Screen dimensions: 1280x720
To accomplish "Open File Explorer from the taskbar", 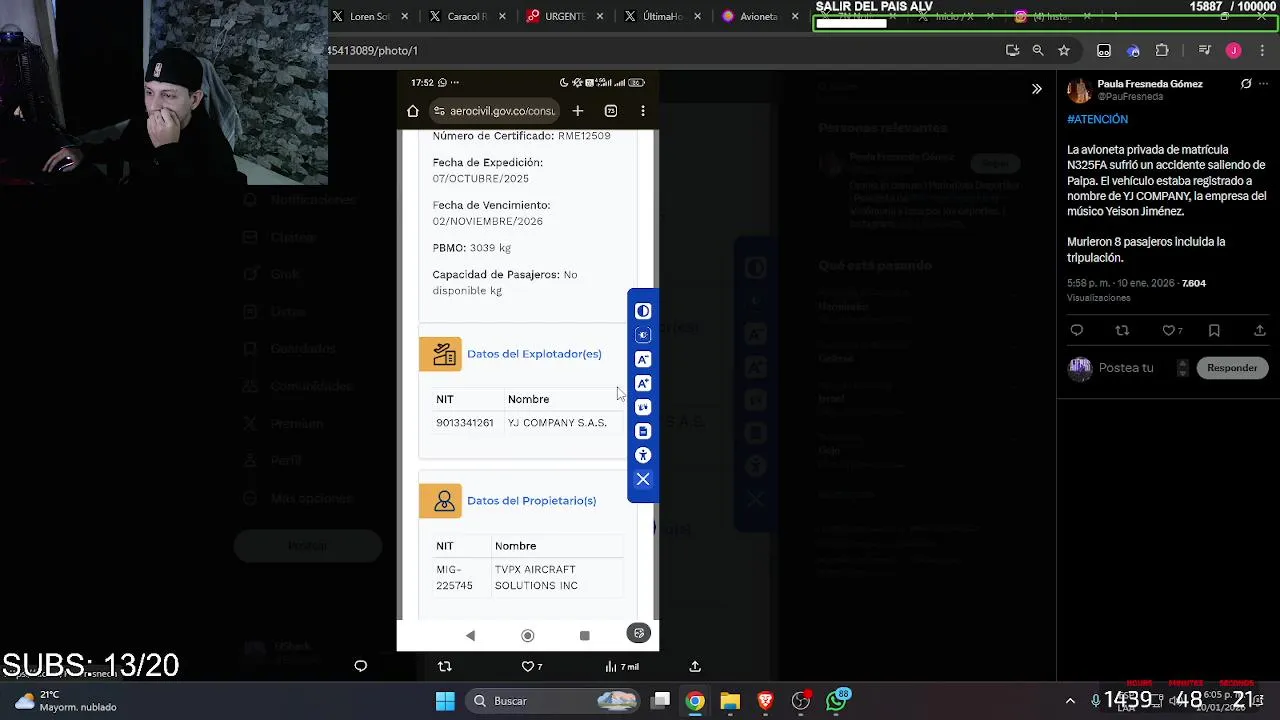I will click(730, 701).
